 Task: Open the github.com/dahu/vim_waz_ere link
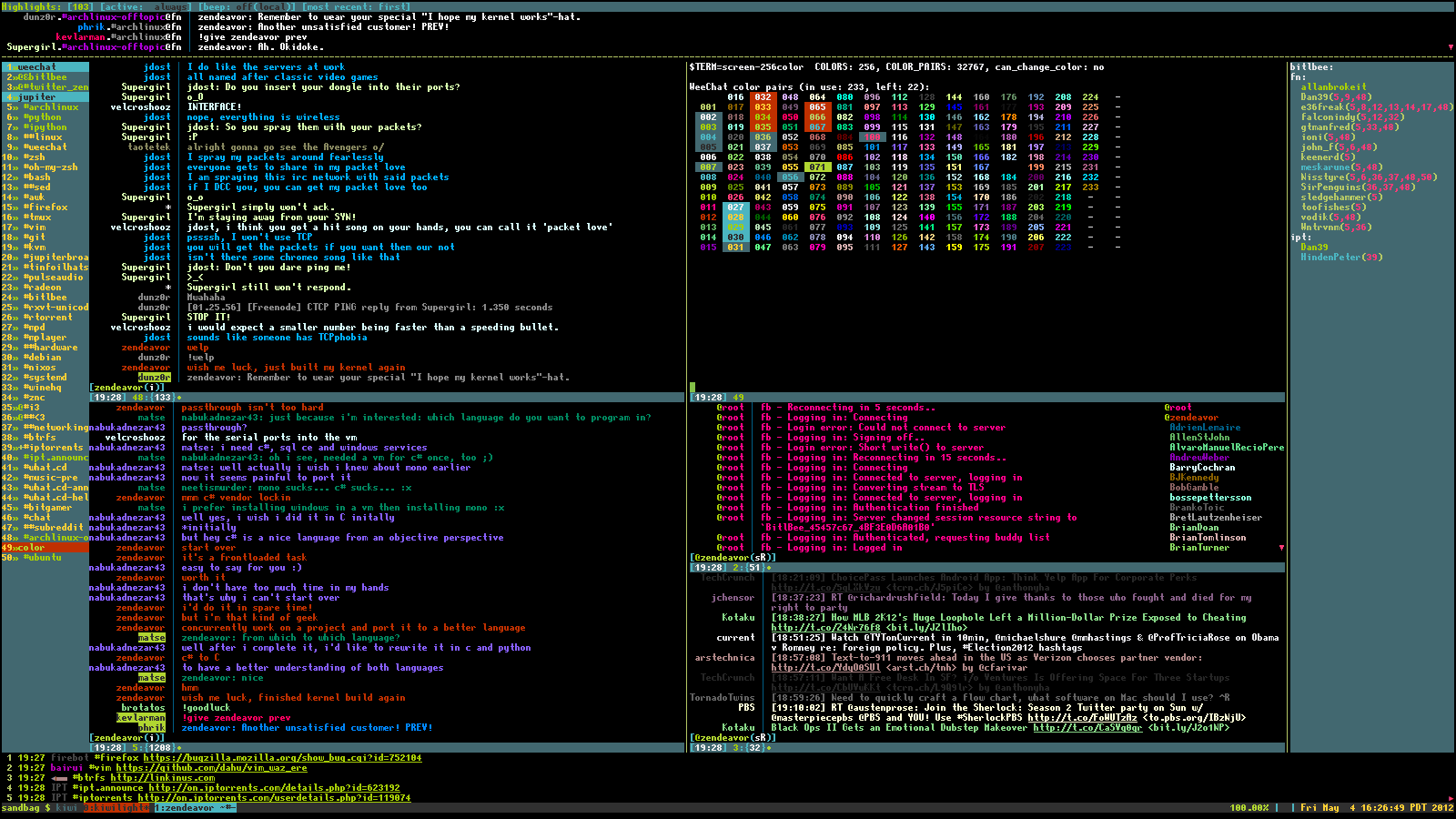pyautogui.click(x=211, y=768)
